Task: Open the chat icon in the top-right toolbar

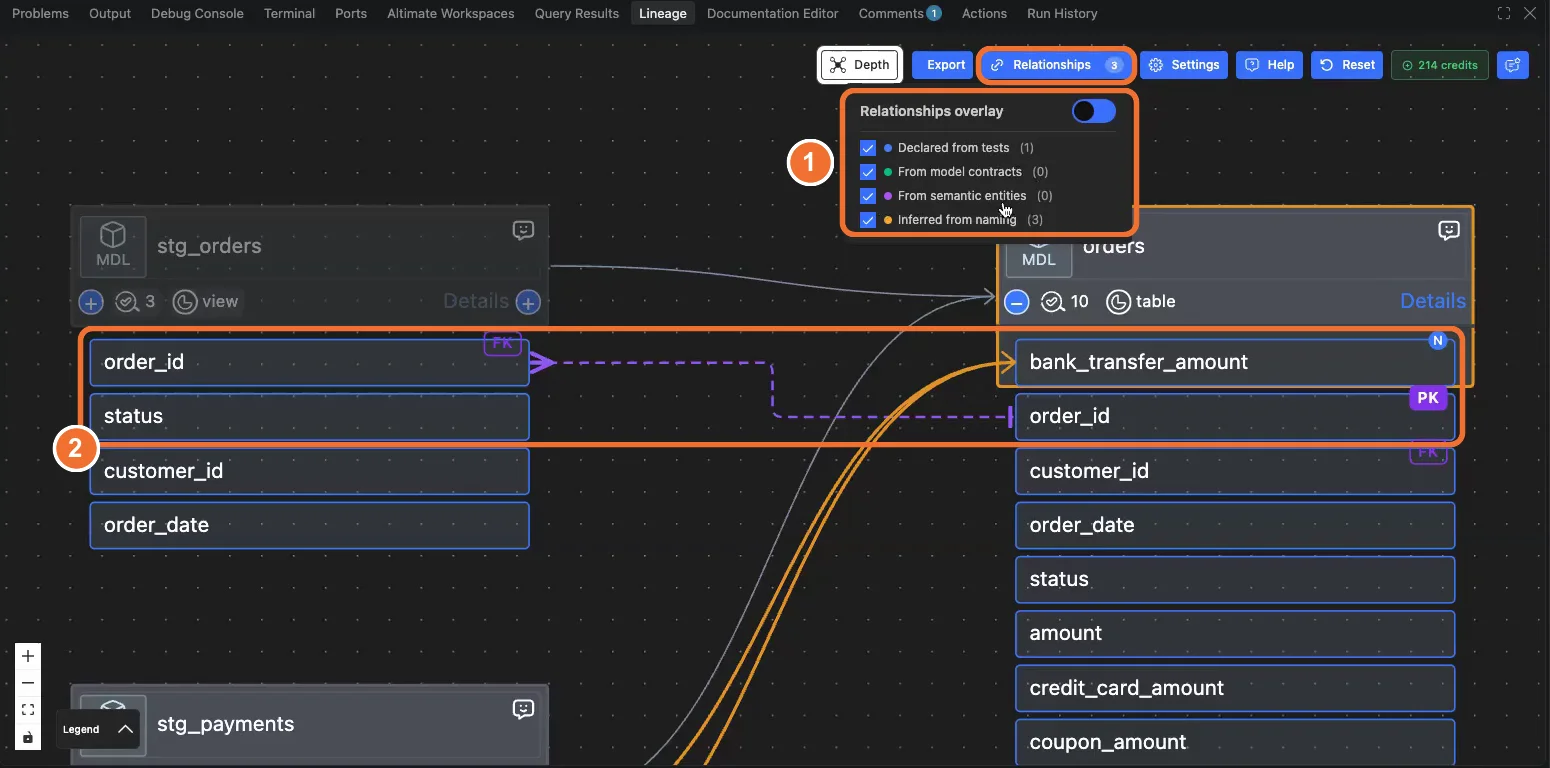Action: (1513, 65)
